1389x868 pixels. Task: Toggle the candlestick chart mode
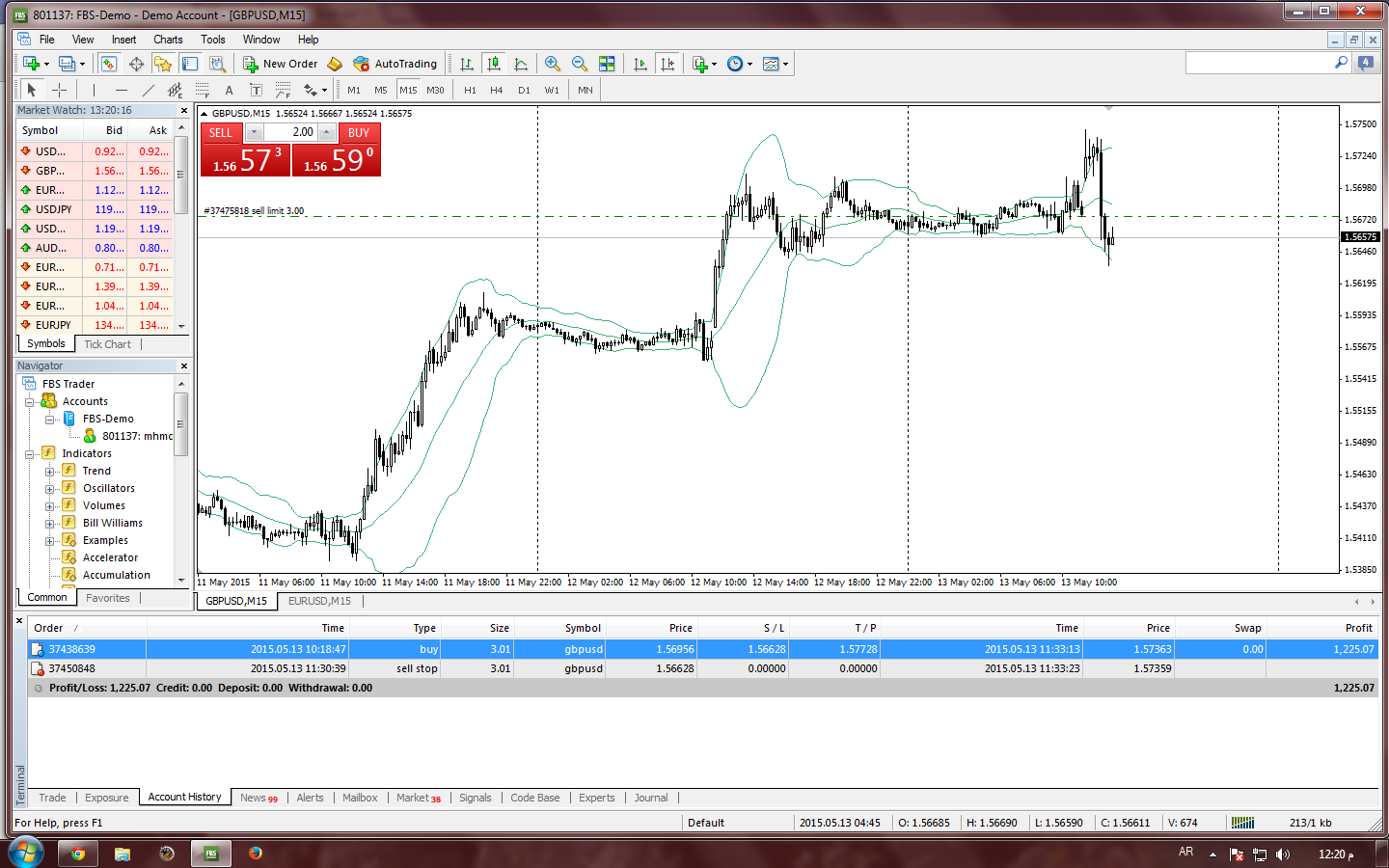(x=494, y=64)
